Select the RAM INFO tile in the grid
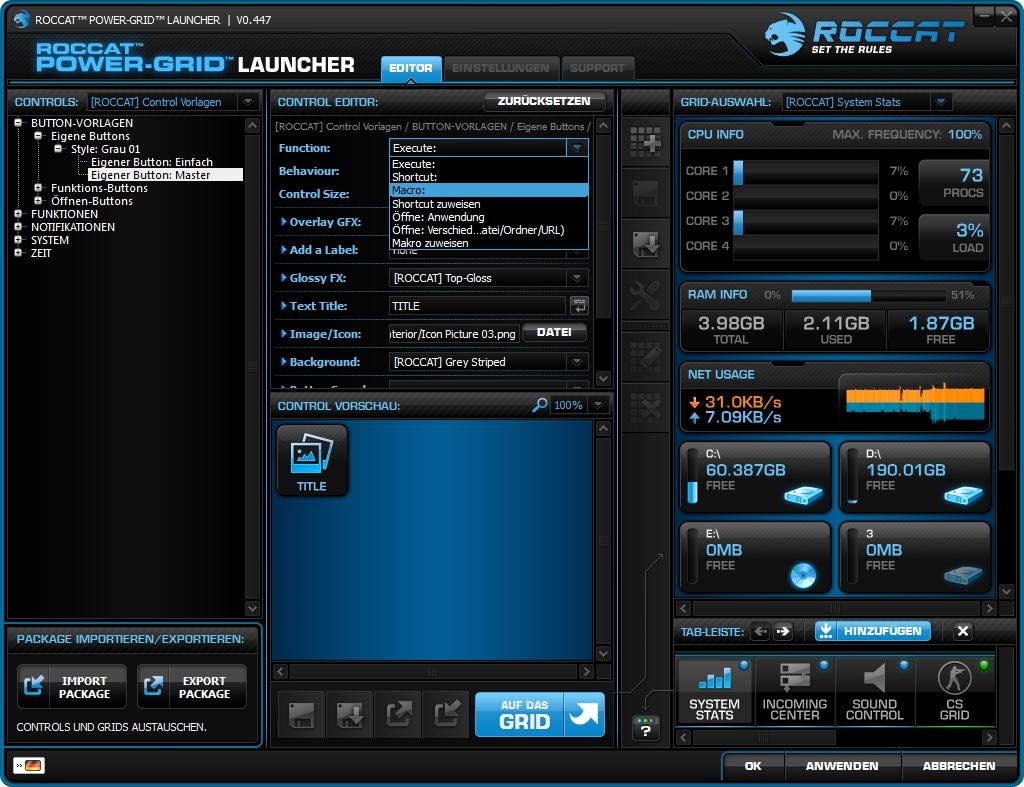Viewport: 1024px width, 787px height. (835, 318)
